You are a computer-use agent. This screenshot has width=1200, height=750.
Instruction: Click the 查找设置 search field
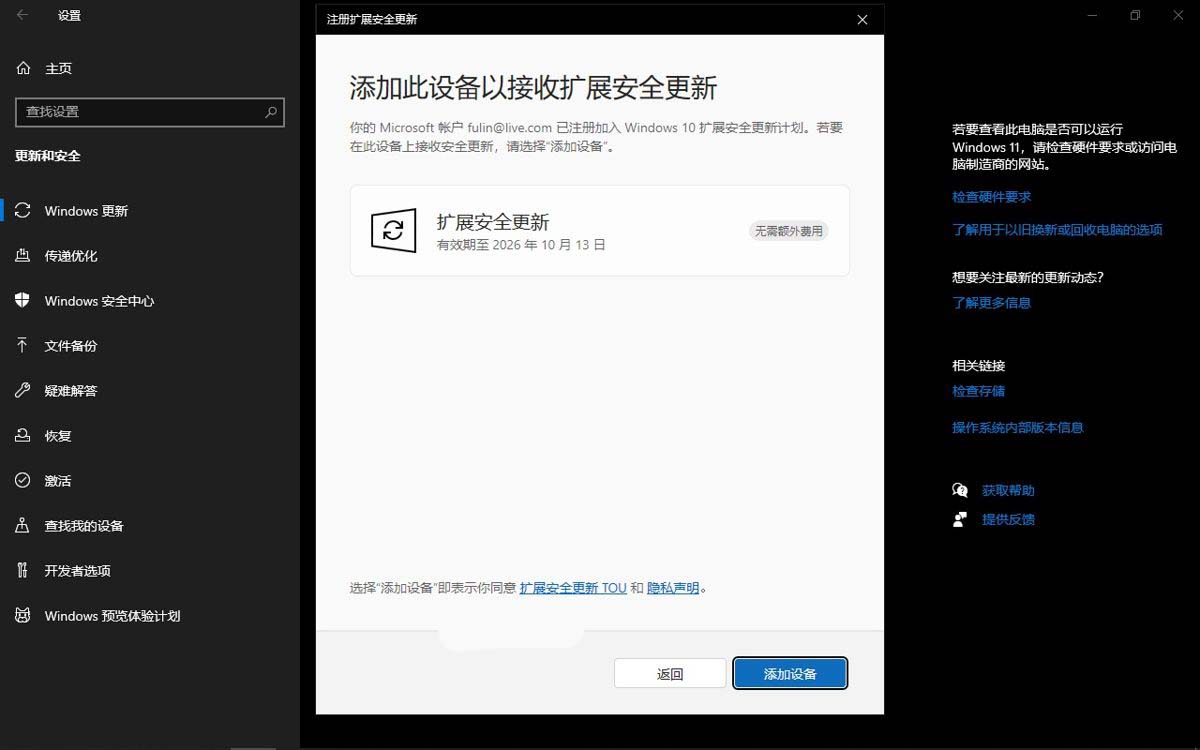[150, 112]
